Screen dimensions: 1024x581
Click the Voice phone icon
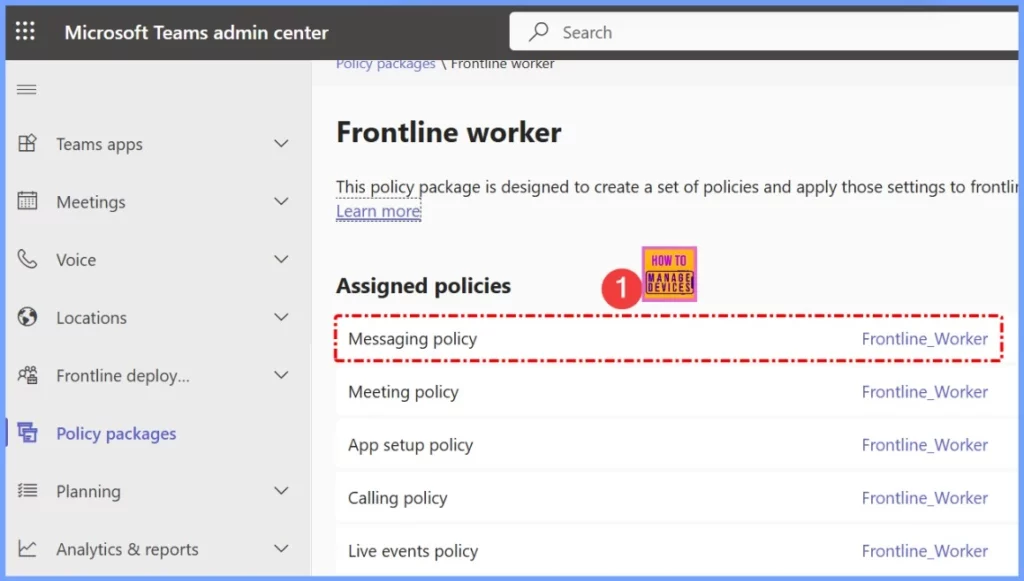[x=27, y=259]
